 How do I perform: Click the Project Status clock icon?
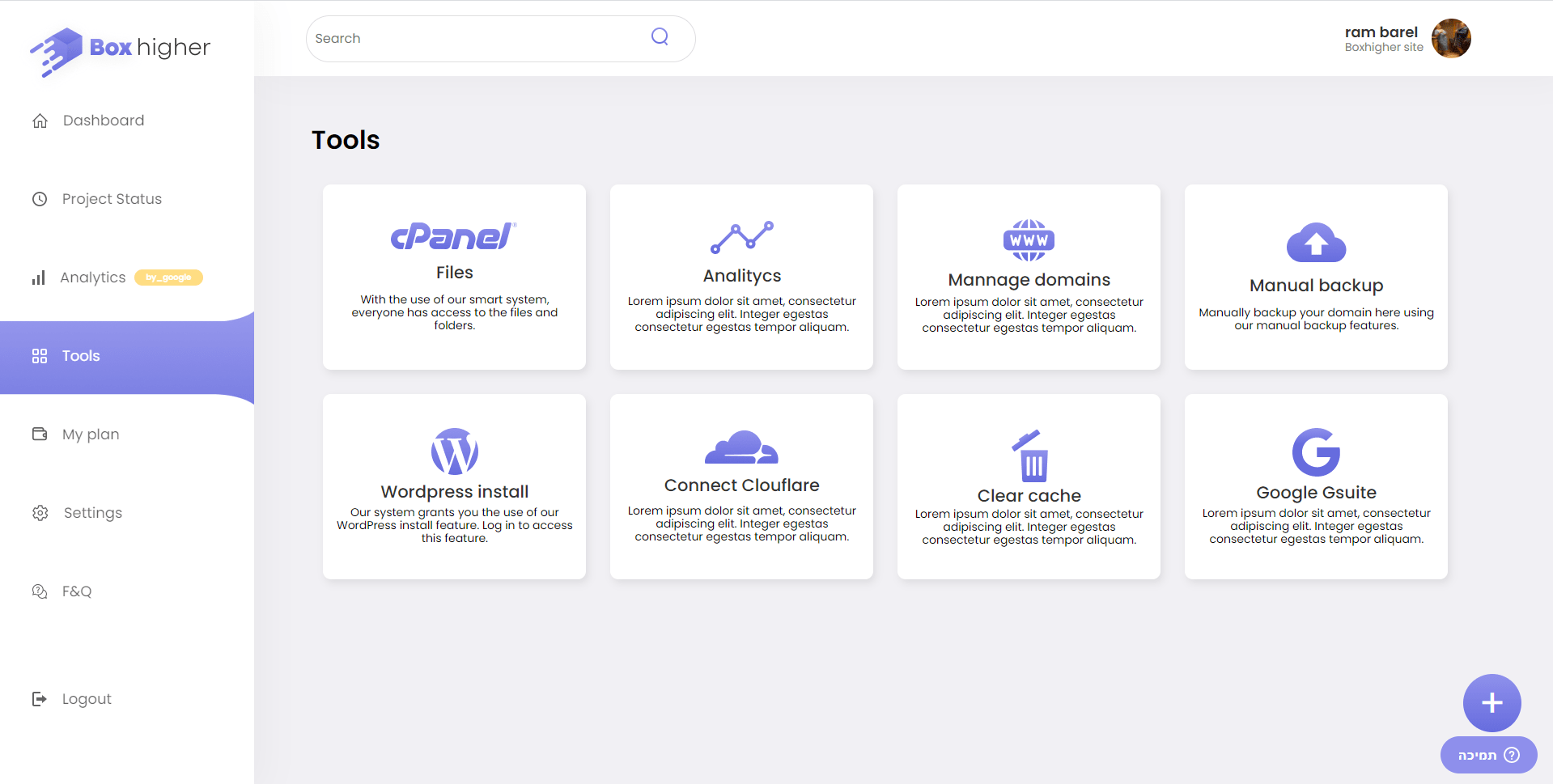(x=40, y=199)
